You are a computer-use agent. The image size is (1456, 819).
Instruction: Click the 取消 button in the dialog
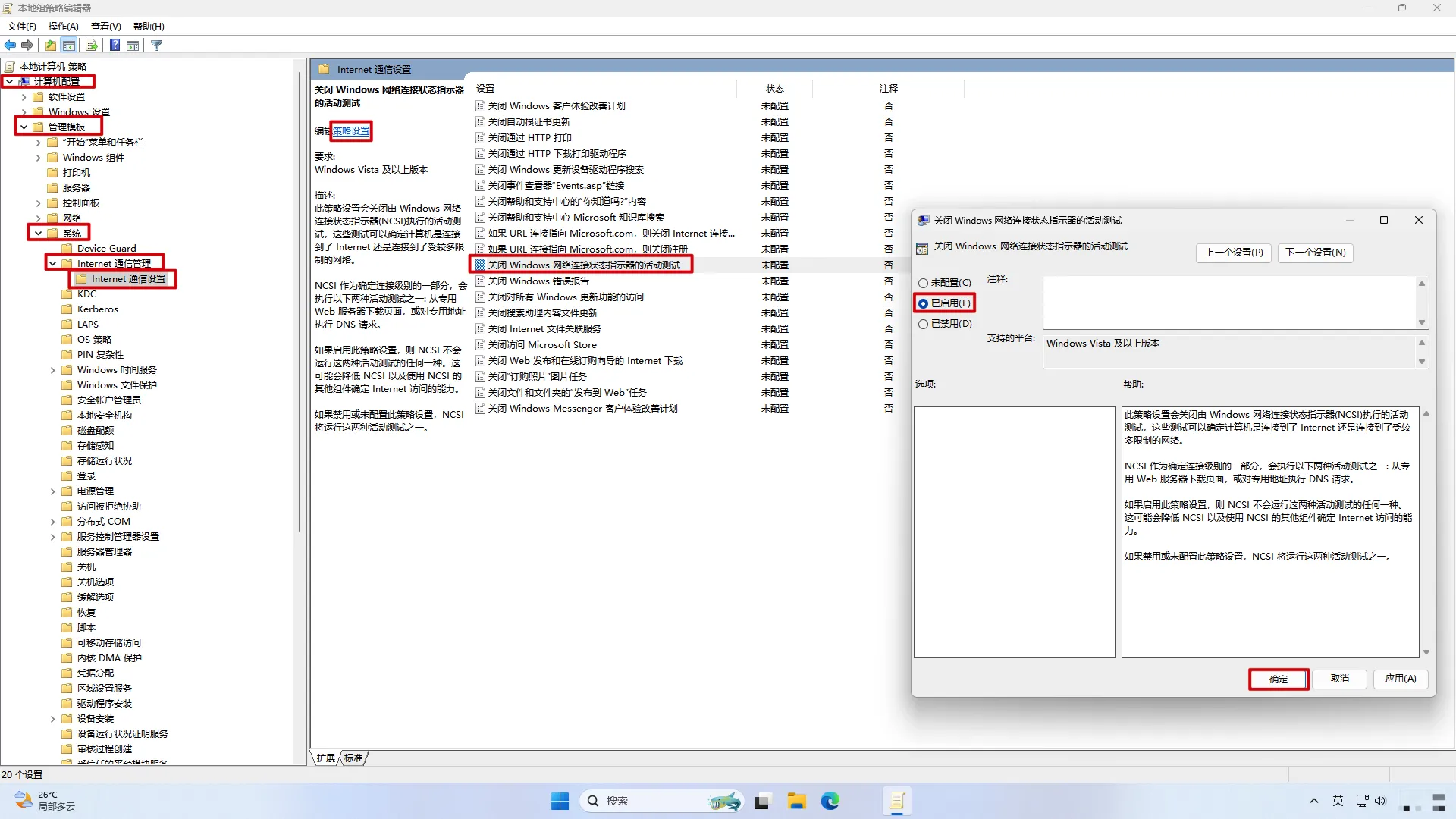coord(1340,679)
